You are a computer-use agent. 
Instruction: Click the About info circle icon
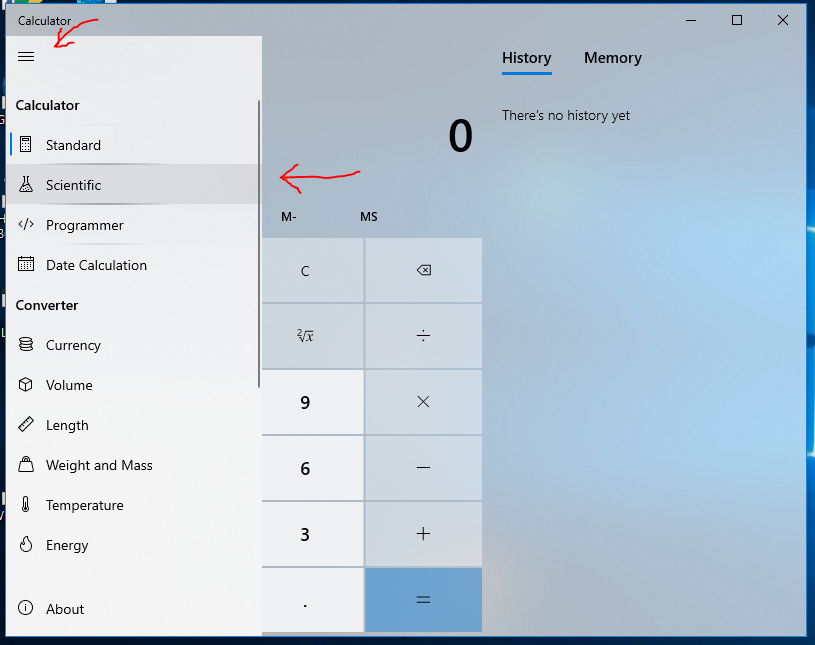click(x=25, y=608)
